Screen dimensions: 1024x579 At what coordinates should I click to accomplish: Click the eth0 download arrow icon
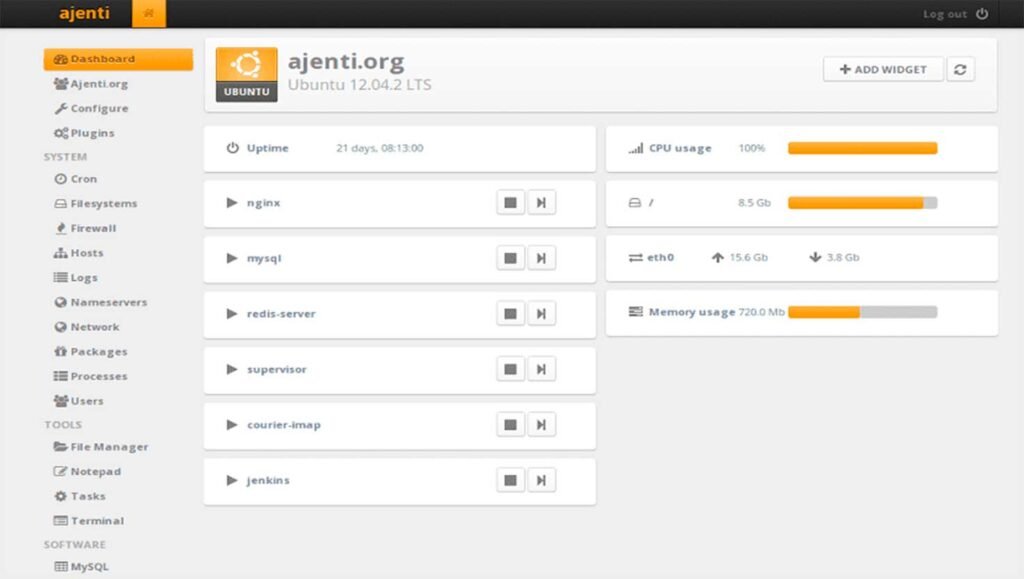point(815,258)
